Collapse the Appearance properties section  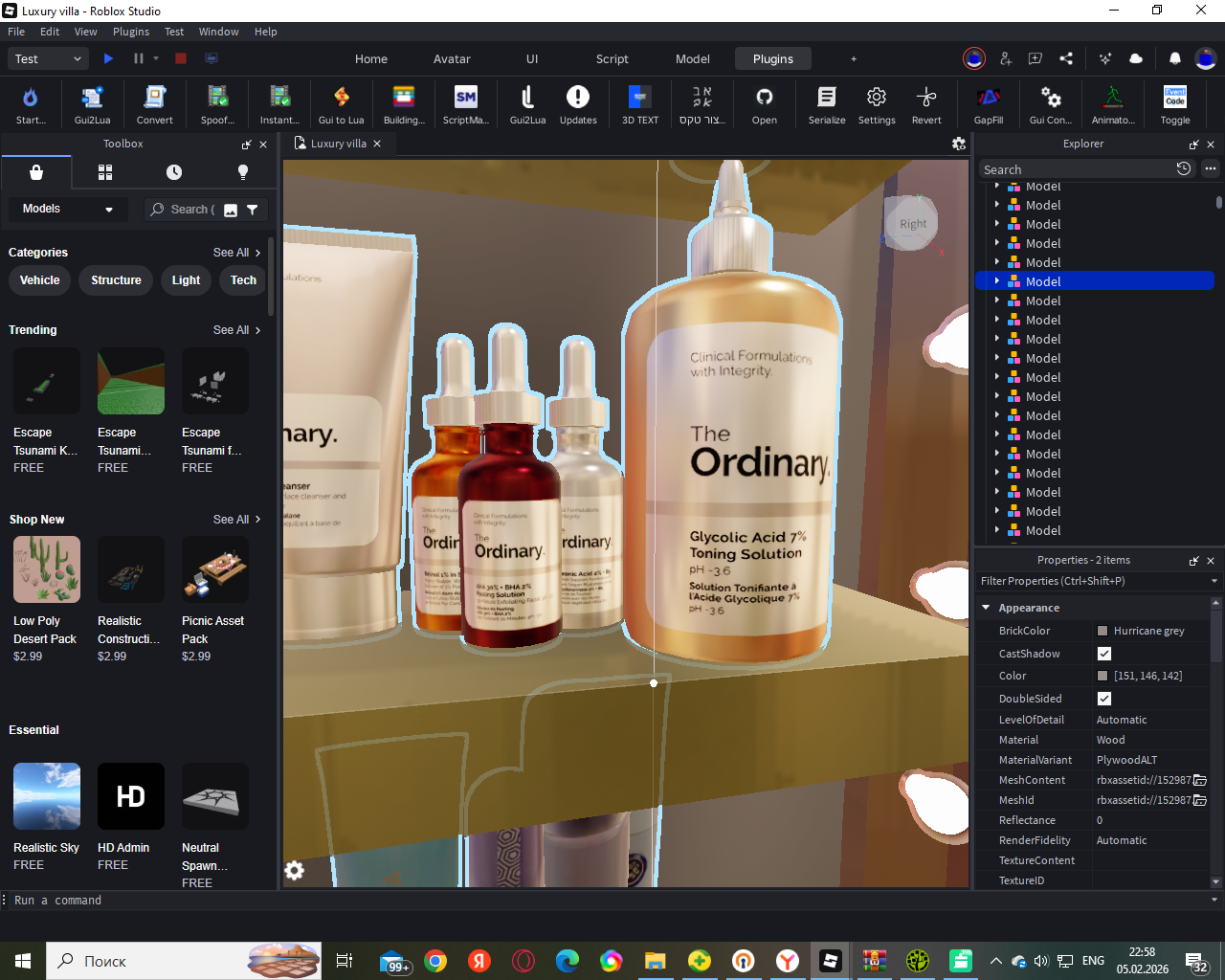[x=987, y=608]
